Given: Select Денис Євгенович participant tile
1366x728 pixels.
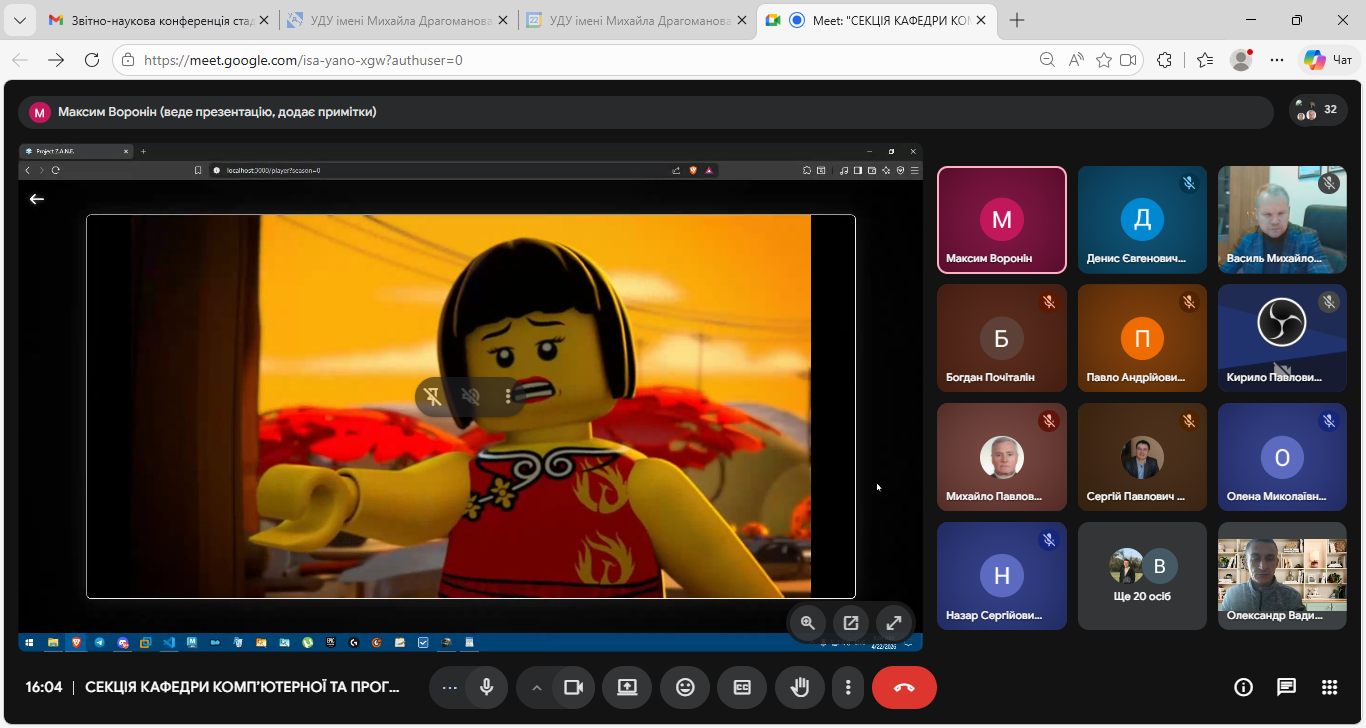Looking at the screenshot, I should point(1142,220).
